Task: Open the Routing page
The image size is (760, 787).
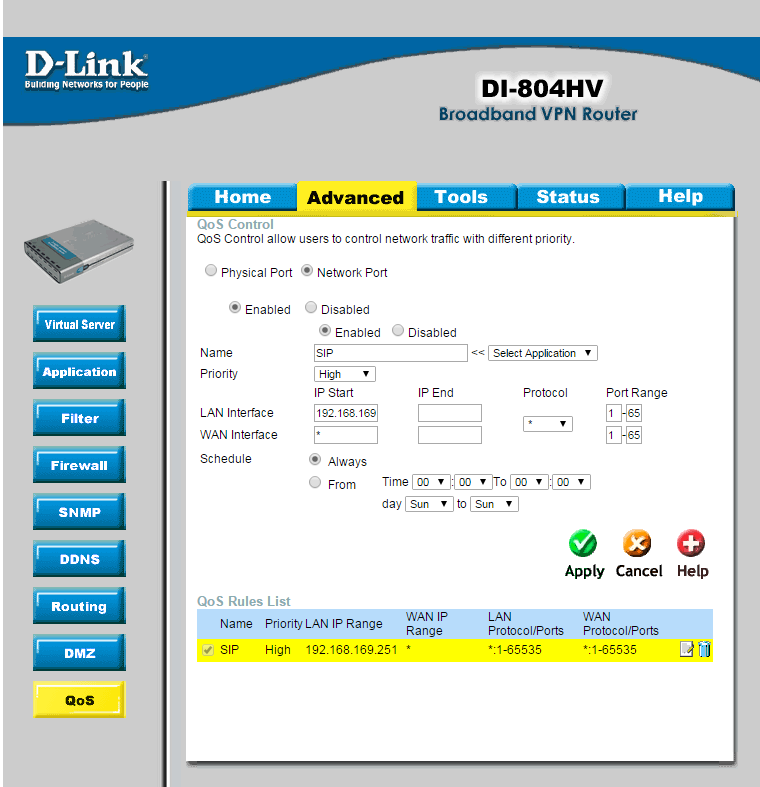Action: tap(79, 606)
